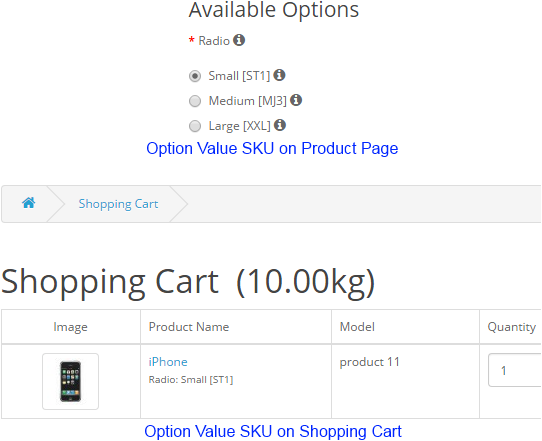542x441 pixels.
Task: Click the Model column header
Action: pos(357,327)
